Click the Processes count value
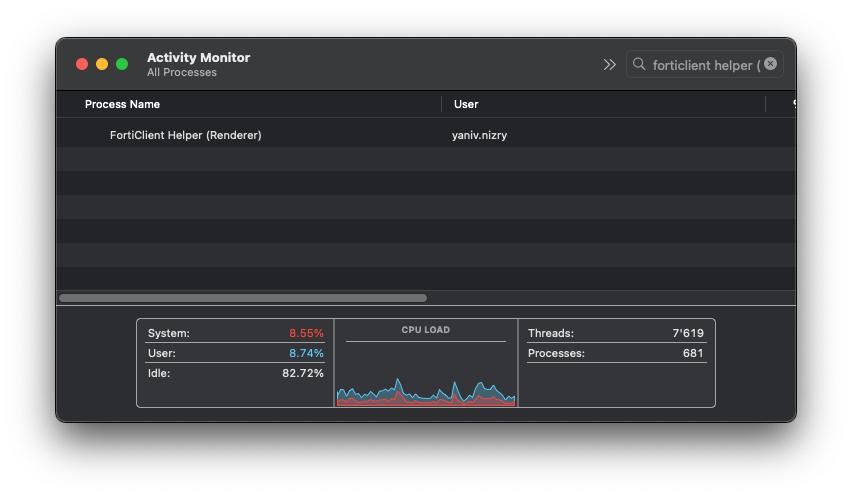 pyautogui.click(x=693, y=353)
